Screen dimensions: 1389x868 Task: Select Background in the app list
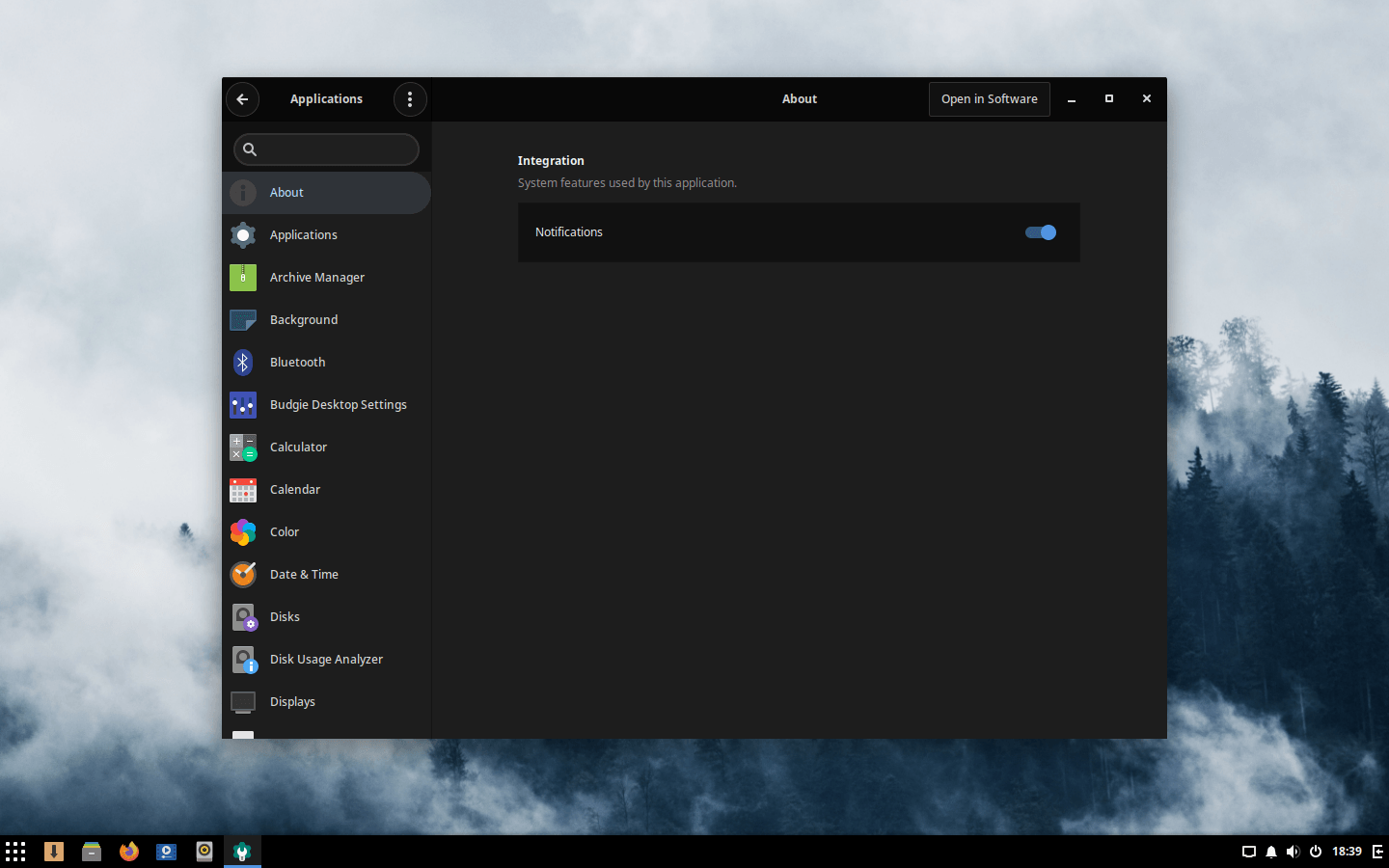(x=326, y=320)
